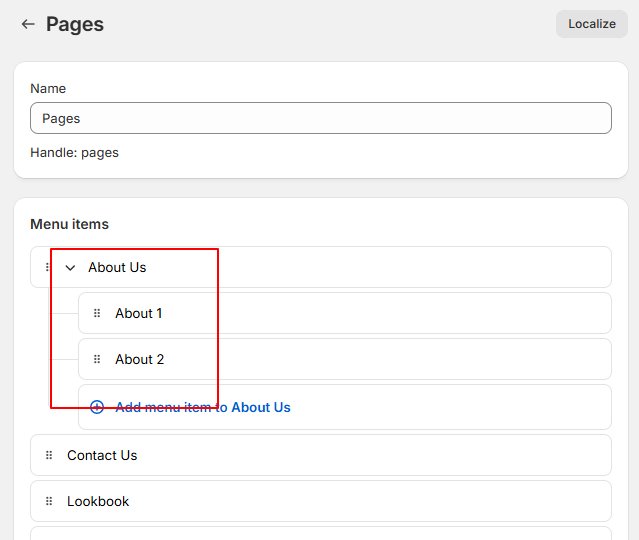Select the Lookbook menu item

tap(98, 501)
